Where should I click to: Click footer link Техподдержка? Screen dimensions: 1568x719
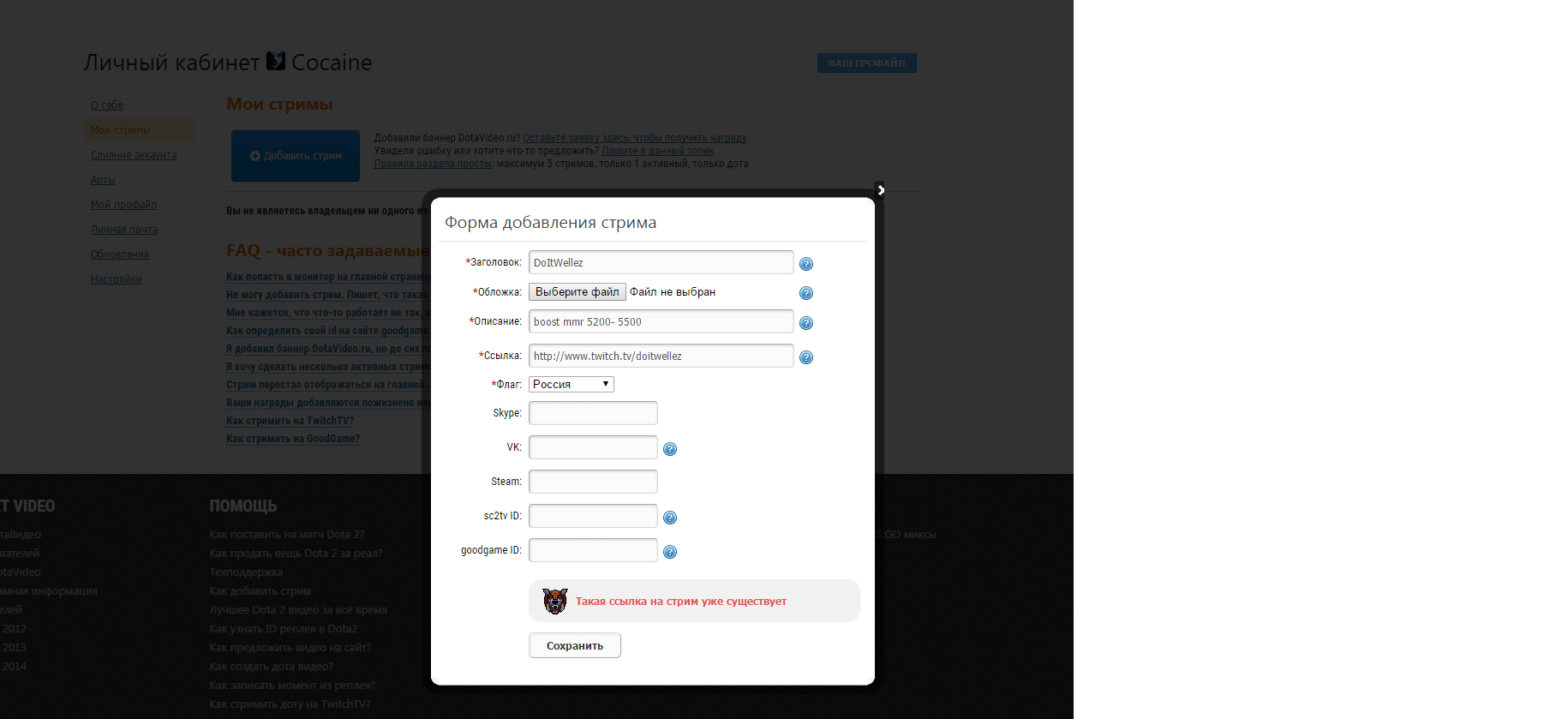(246, 572)
